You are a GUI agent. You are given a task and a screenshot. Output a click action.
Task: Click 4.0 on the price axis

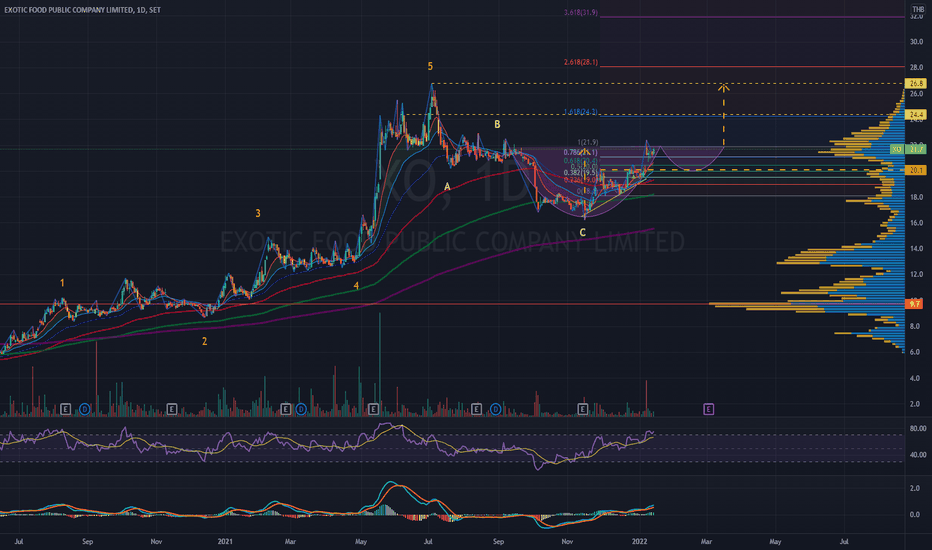click(916, 378)
